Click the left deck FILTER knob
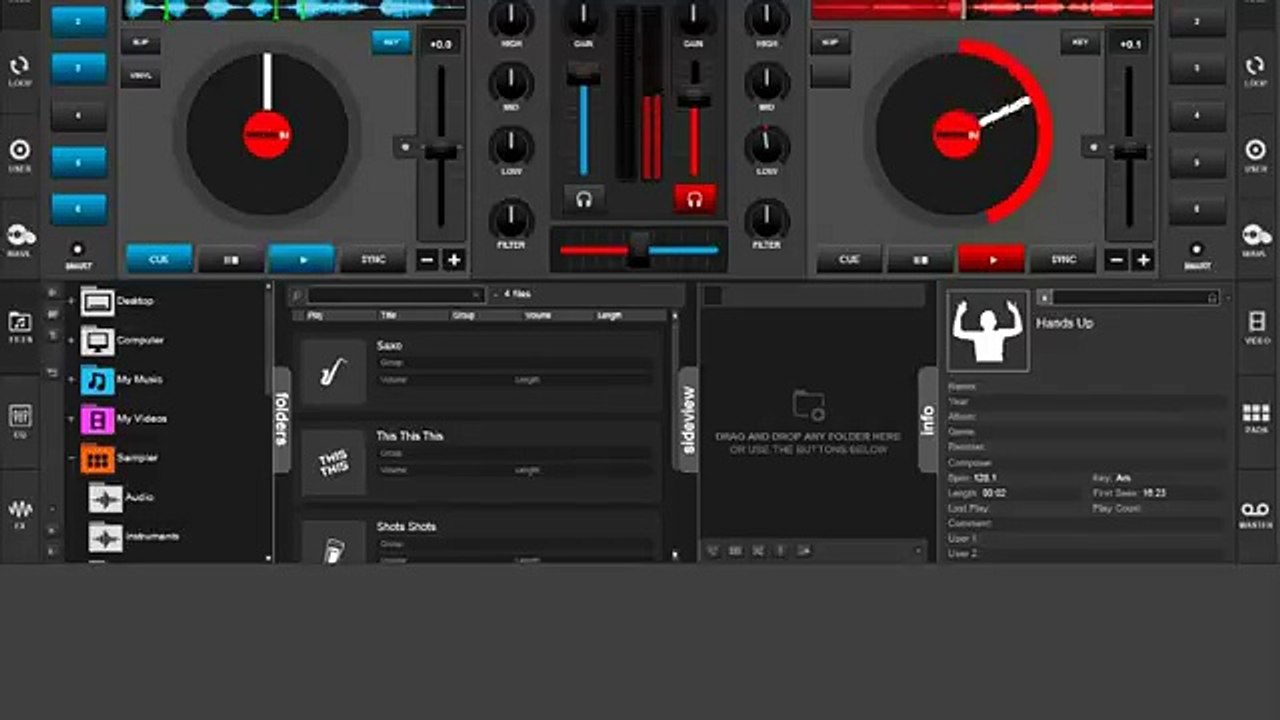The image size is (1280, 720). click(x=511, y=219)
